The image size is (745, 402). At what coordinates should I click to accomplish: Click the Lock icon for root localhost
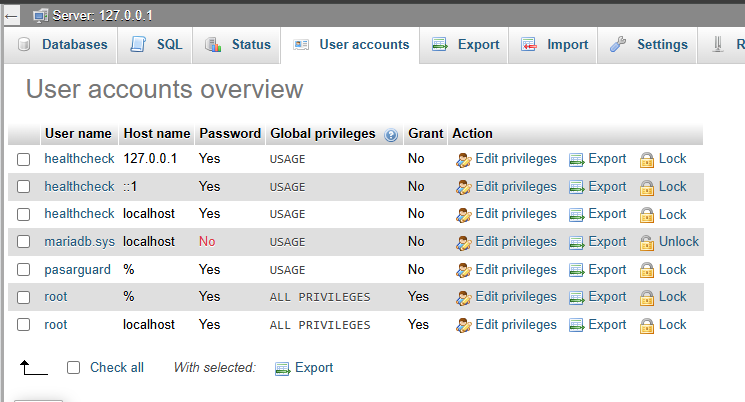pos(647,325)
